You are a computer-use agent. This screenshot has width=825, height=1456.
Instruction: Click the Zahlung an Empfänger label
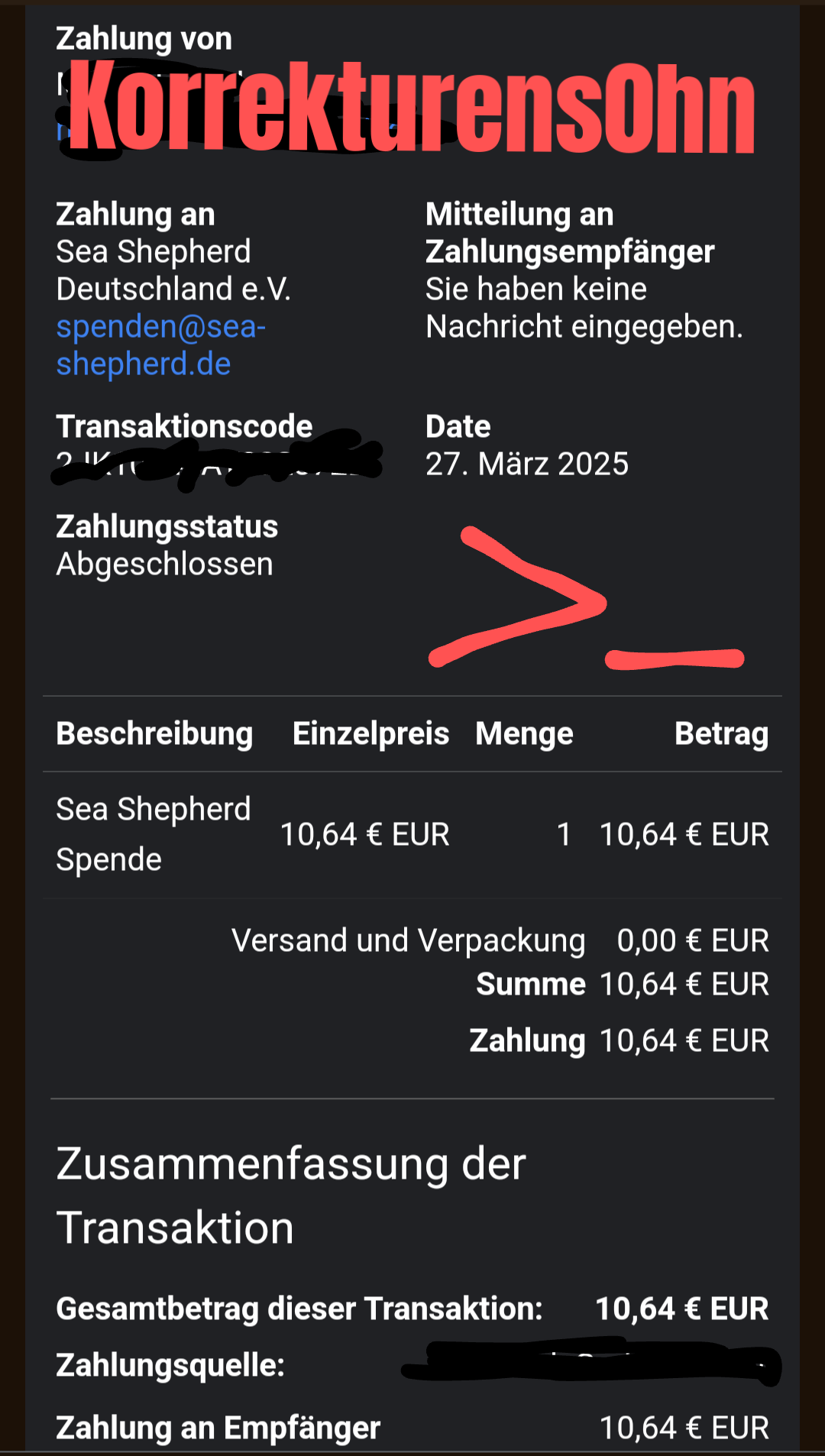218,1428
